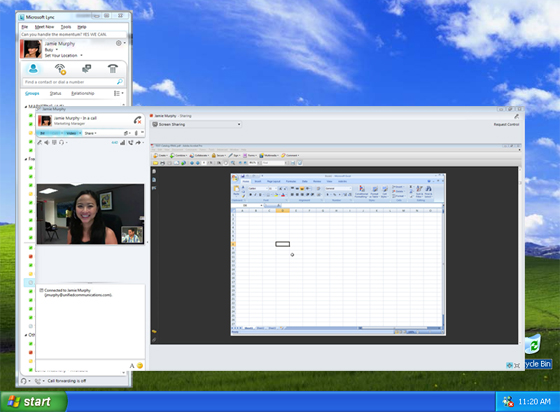The width and height of the screenshot is (560, 412).
Task: Click the Windows start button
Action: [x=33, y=402]
